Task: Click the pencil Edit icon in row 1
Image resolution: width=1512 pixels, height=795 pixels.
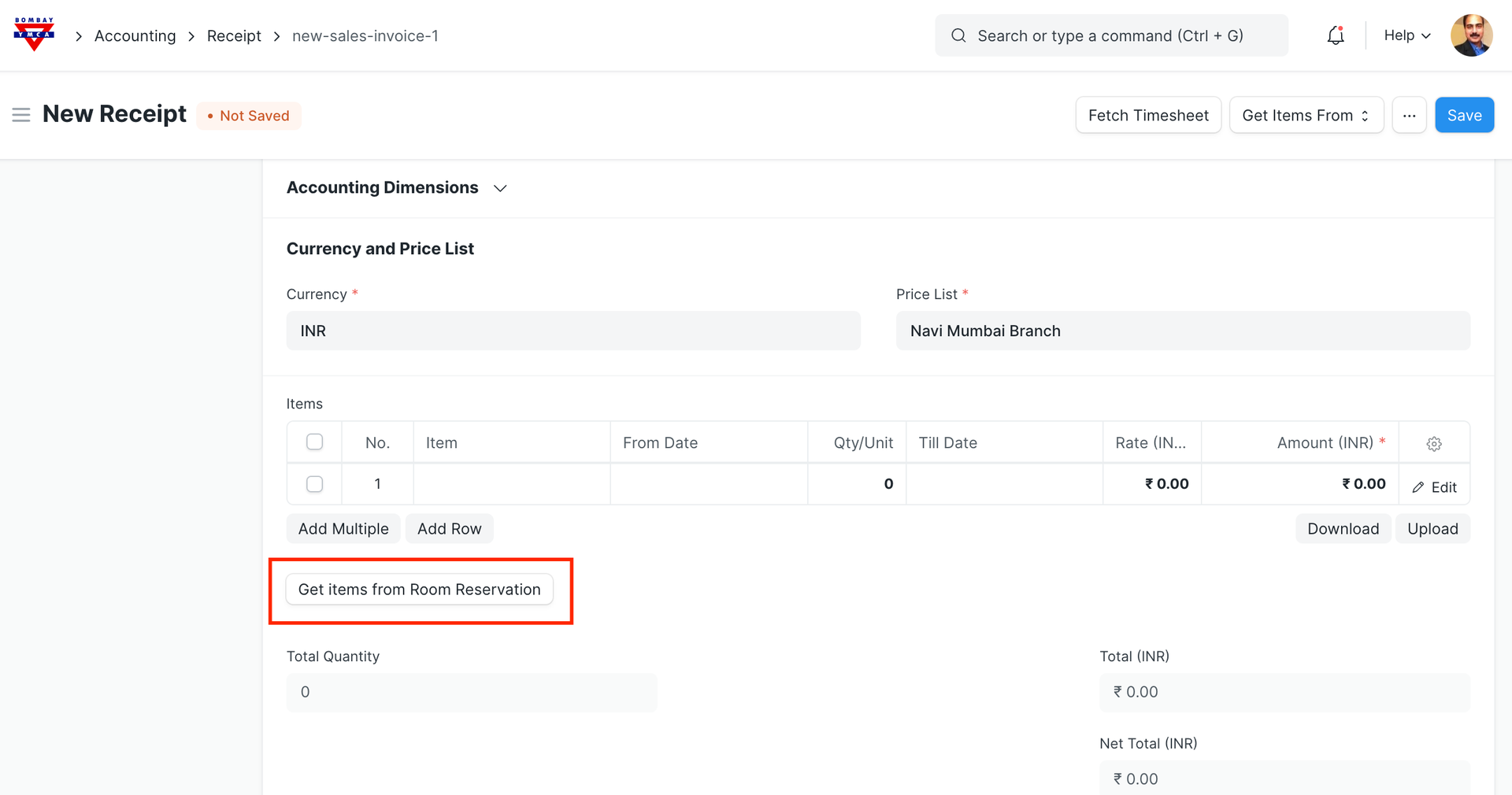Action: pyautogui.click(x=1418, y=487)
